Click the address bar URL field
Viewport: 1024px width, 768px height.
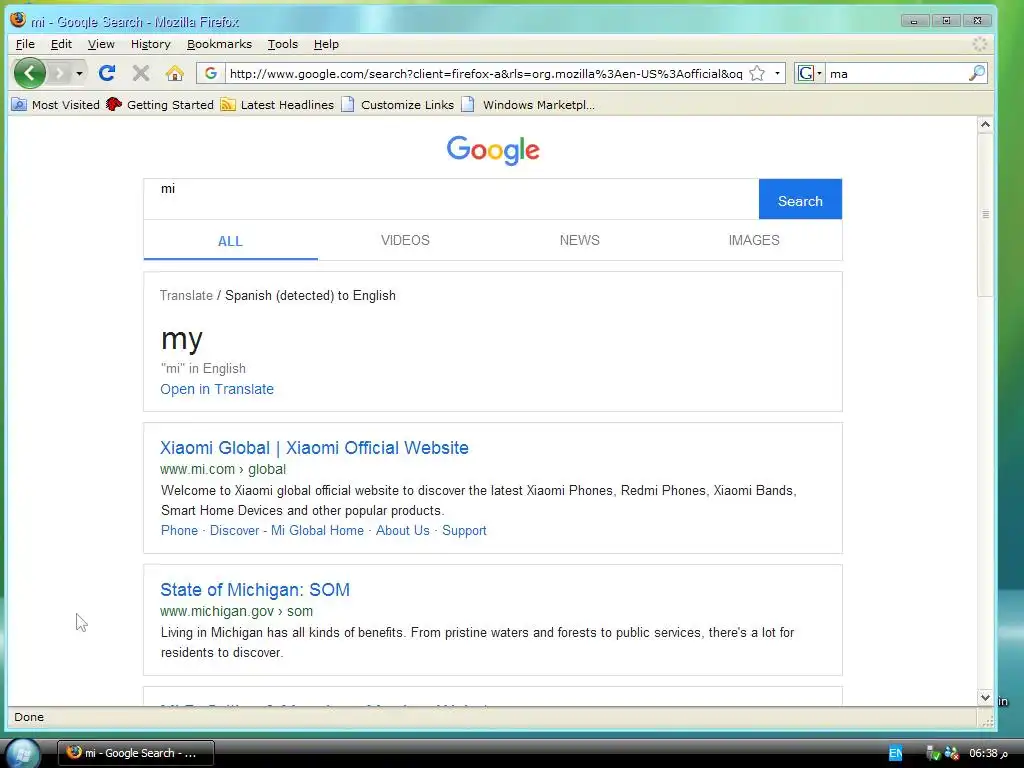click(486, 74)
